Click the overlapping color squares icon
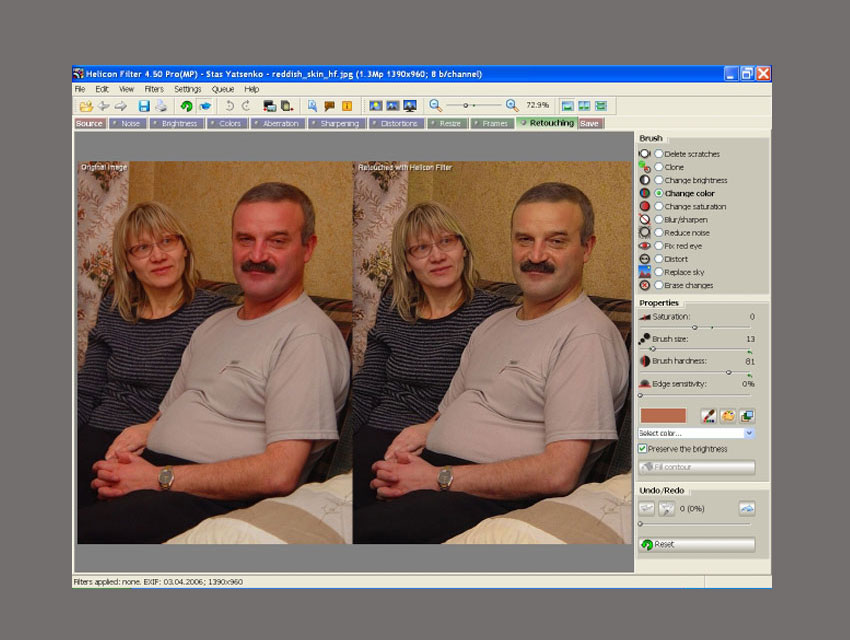Image resolution: width=850 pixels, height=640 pixels. (747, 416)
